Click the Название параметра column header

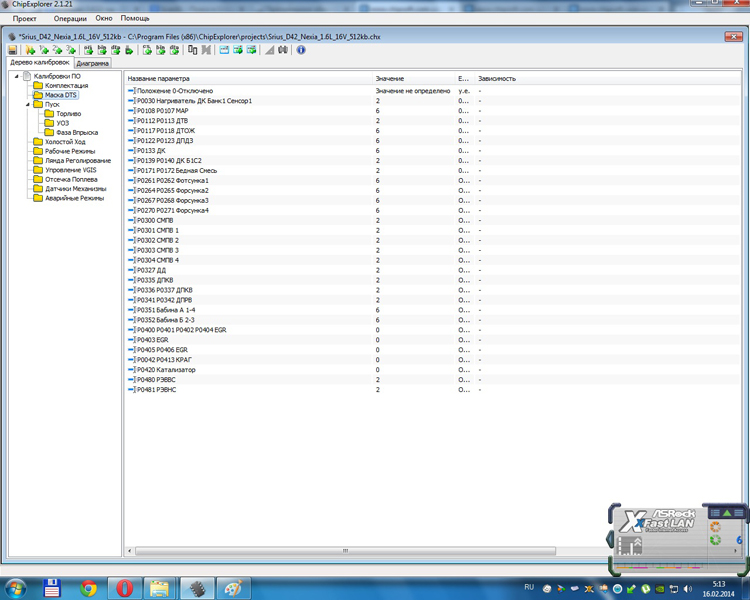click(x=158, y=78)
